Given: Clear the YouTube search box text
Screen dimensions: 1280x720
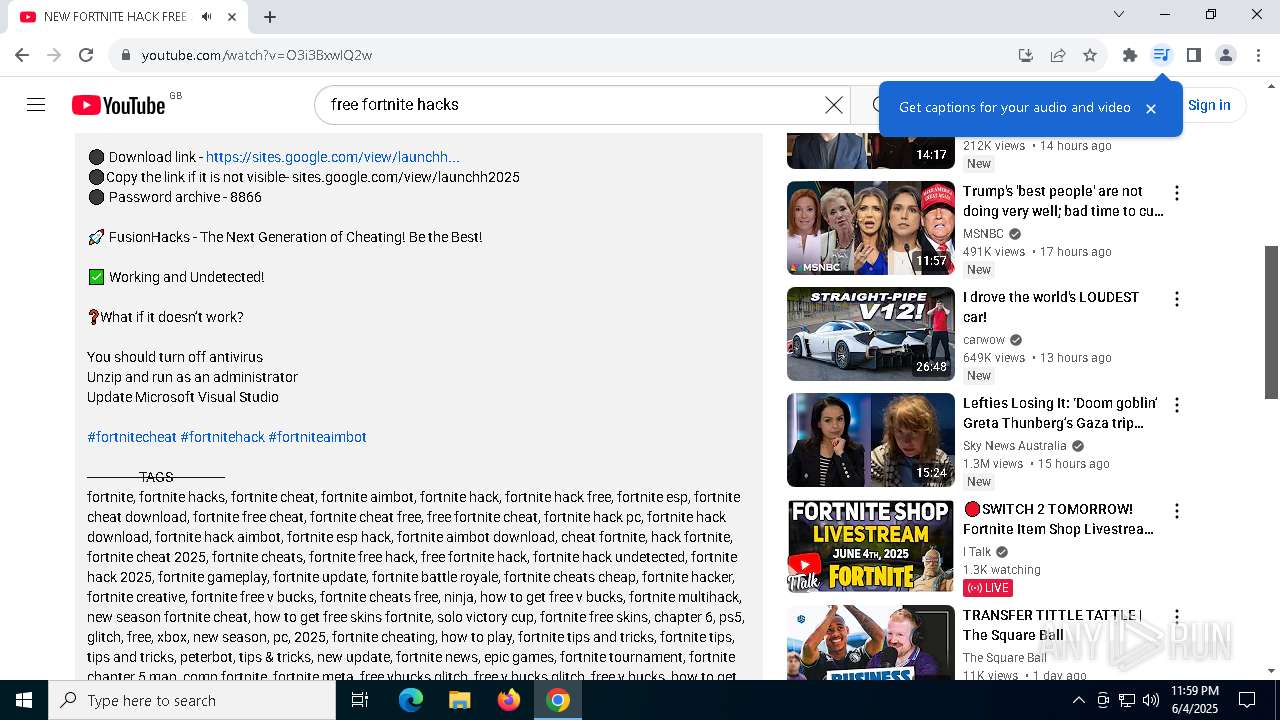Looking at the screenshot, I should [x=833, y=105].
